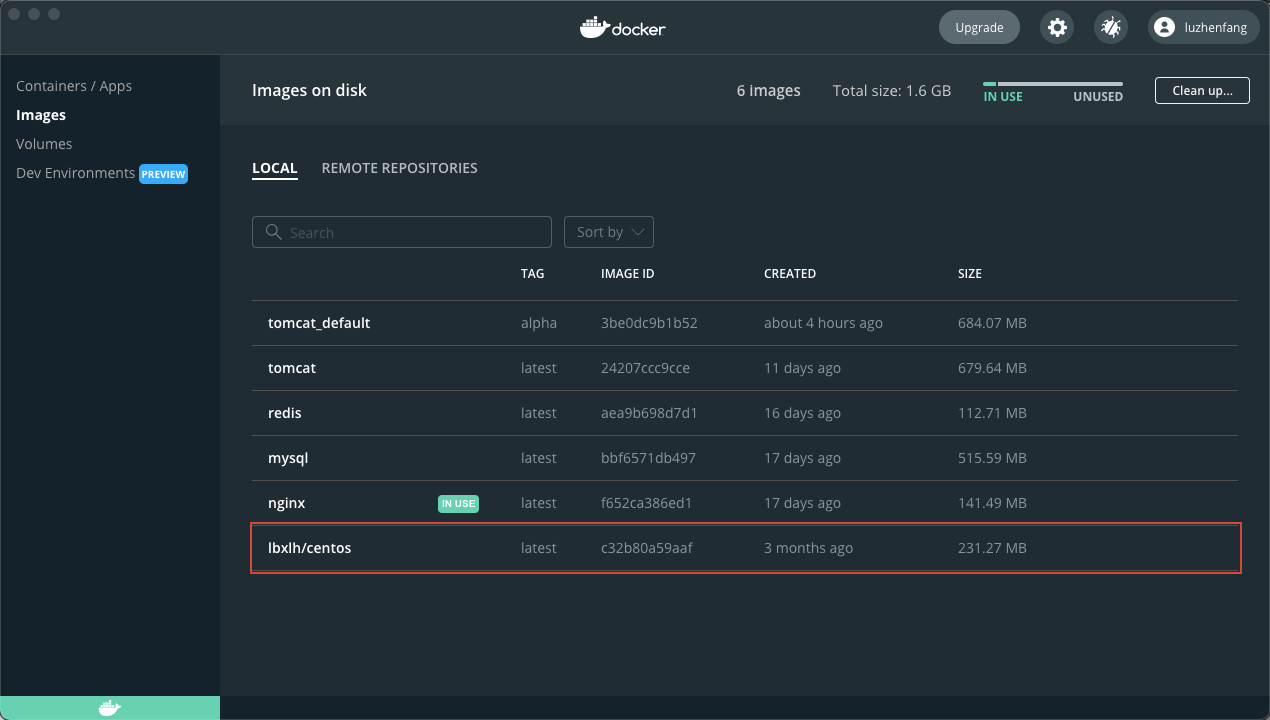The width and height of the screenshot is (1270, 720).
Task: Select the tomcat image name
Action: 292,368
